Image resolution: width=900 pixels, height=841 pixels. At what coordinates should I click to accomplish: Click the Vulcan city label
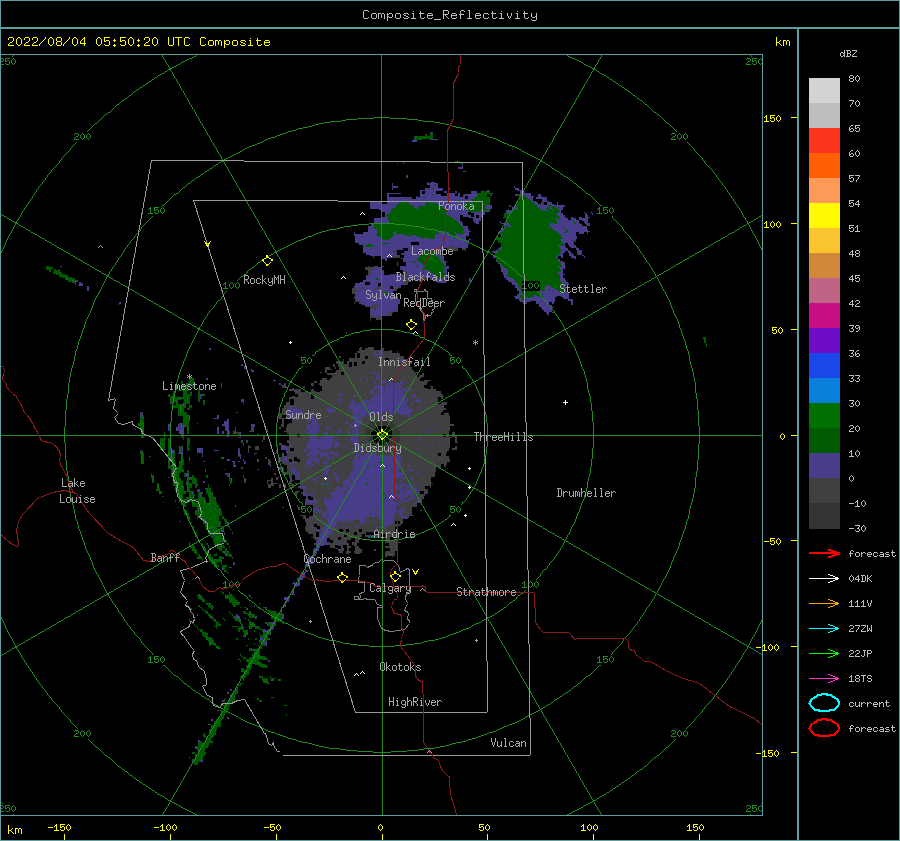click(508, 742)
